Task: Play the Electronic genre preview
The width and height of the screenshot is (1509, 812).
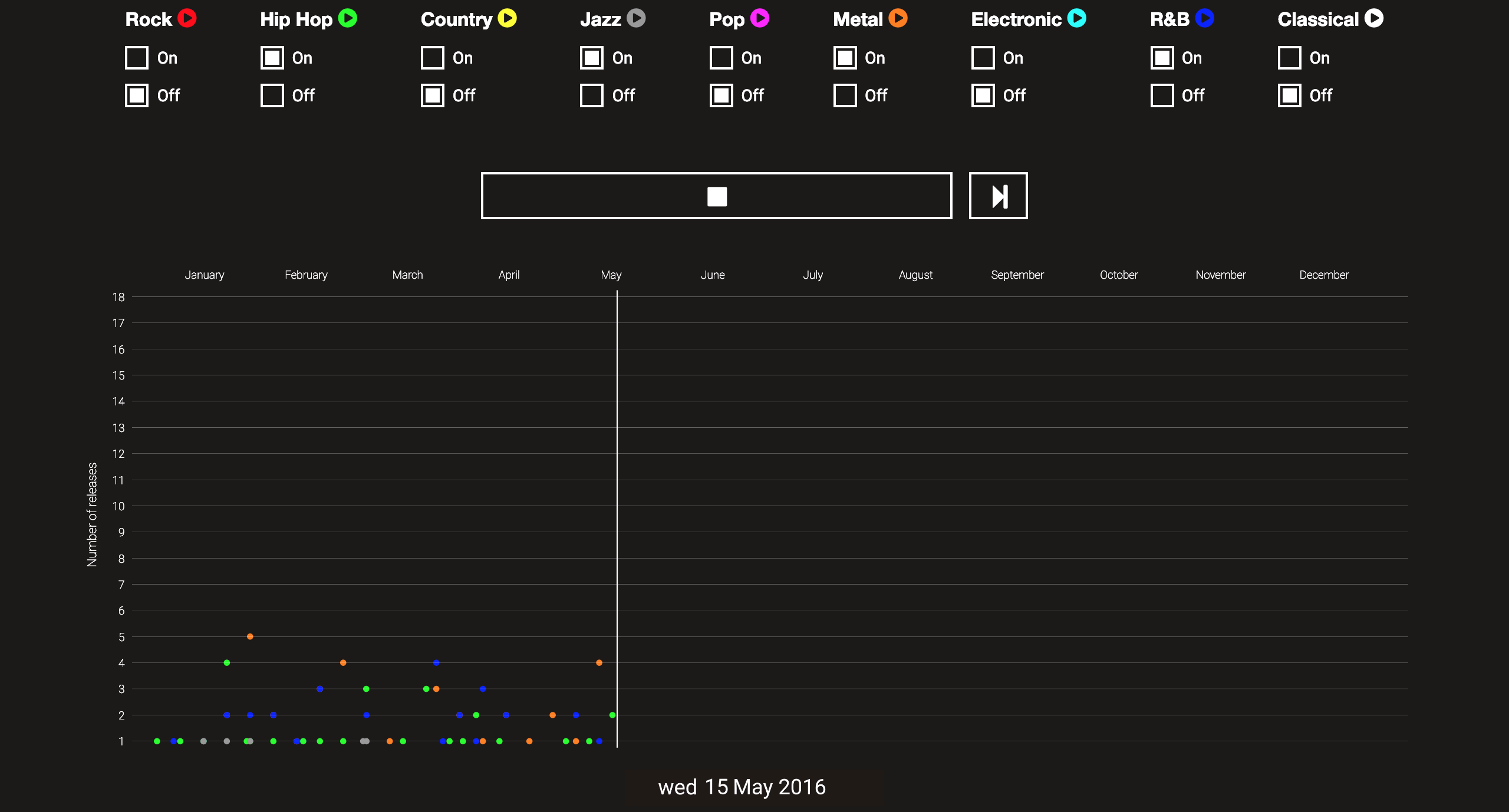Action: click(1076, 18)
